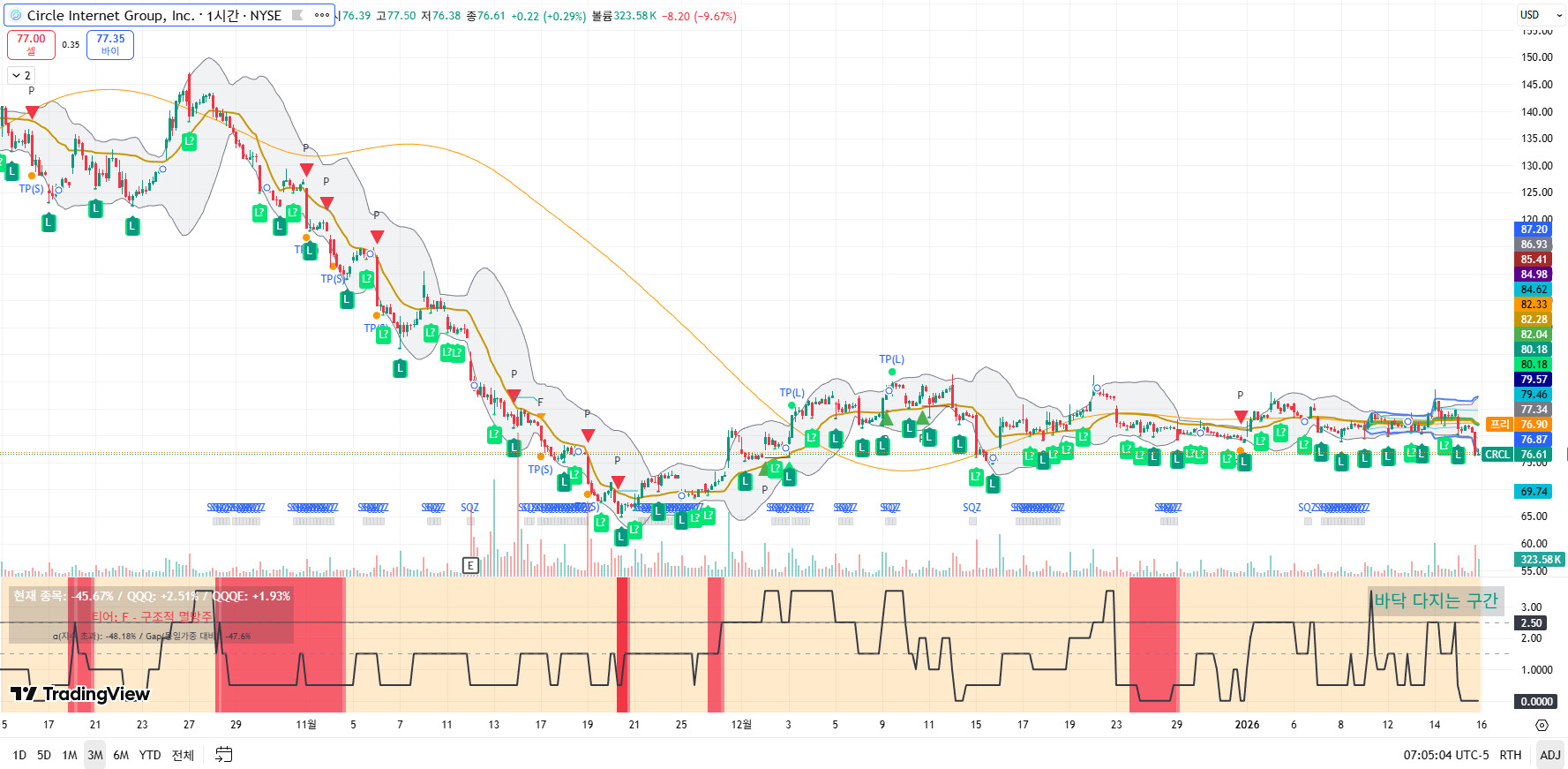Click the 69.74 green price label
1568x769 pixels.
point(1534,491)
